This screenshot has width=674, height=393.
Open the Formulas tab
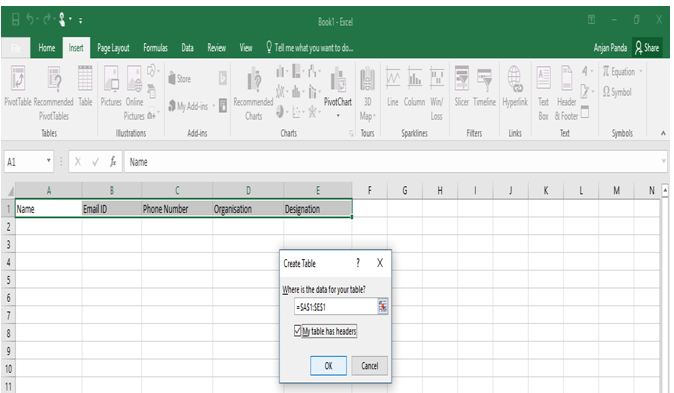click(x=155, y=48)
